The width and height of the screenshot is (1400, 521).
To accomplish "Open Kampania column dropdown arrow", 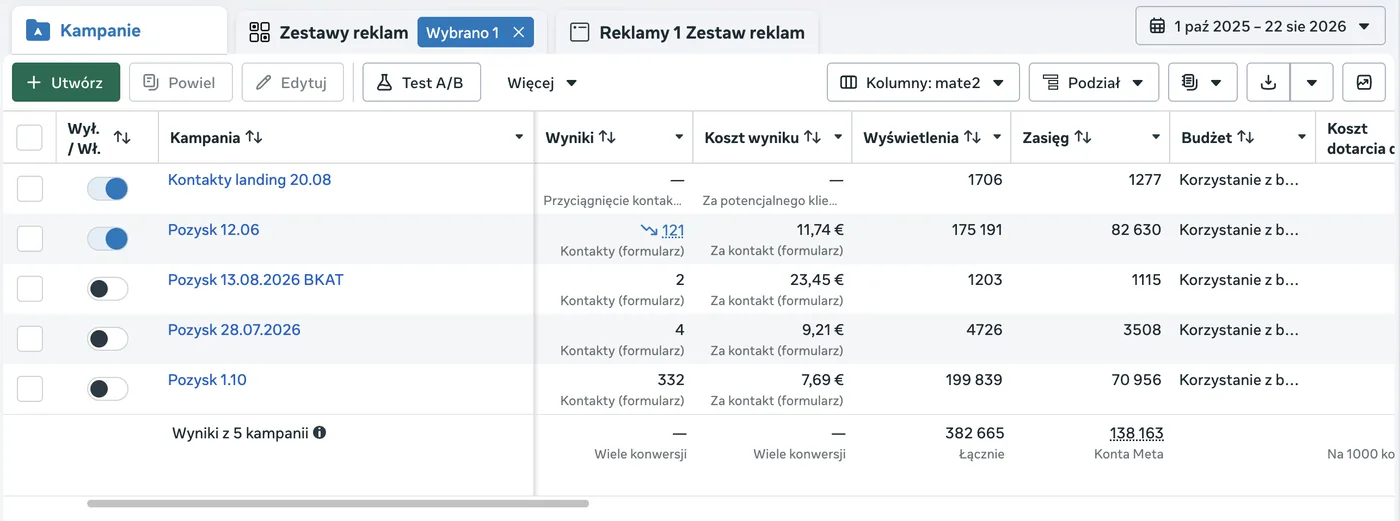I will pyautogui.click(x=519, y=137).
